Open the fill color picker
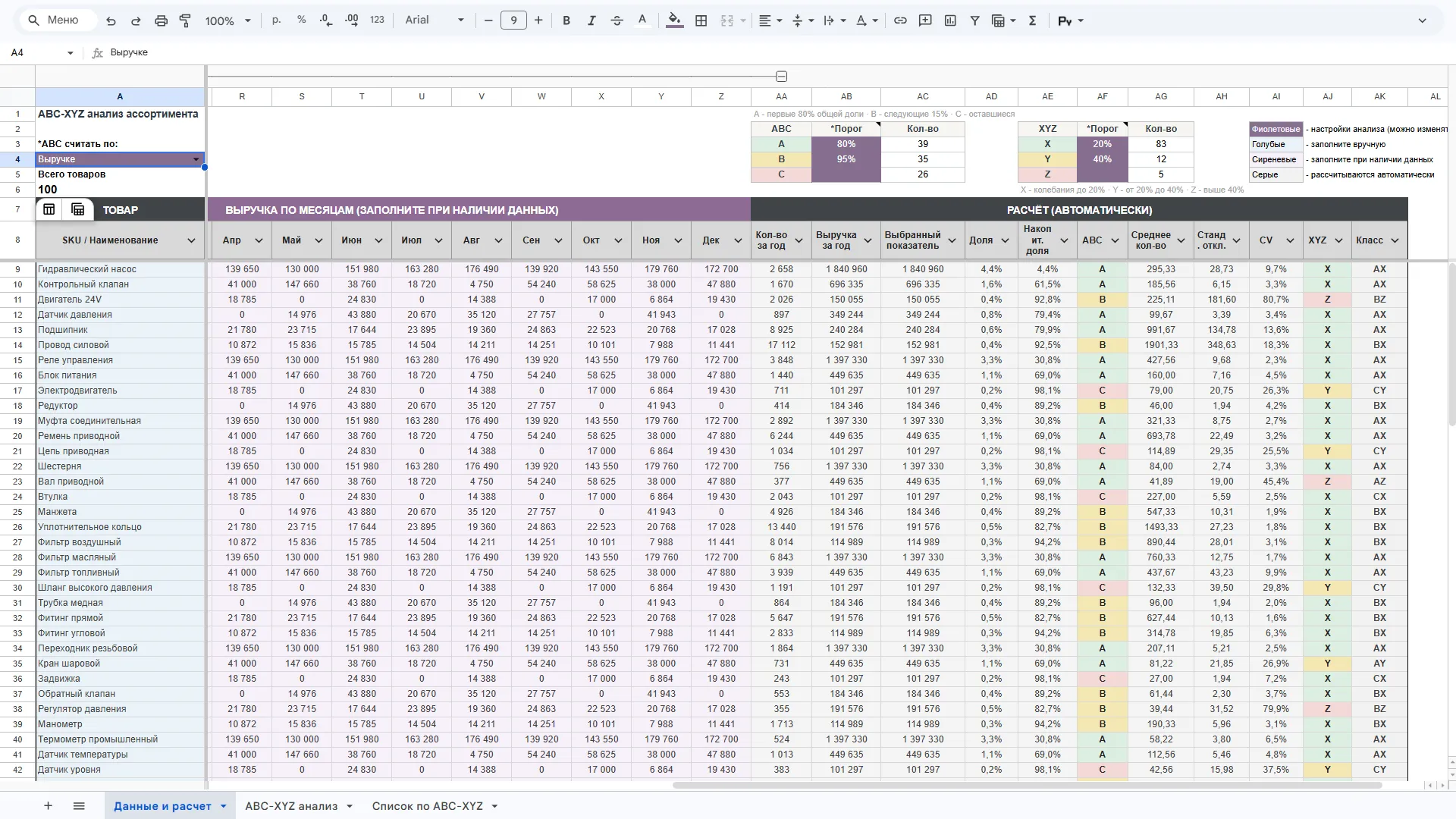Viewport: 1456px width, 819px height. pos(674,20)
